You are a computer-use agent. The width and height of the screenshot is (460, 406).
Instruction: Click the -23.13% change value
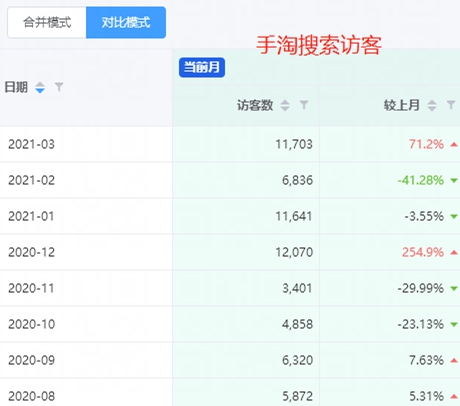click(421, 324)
